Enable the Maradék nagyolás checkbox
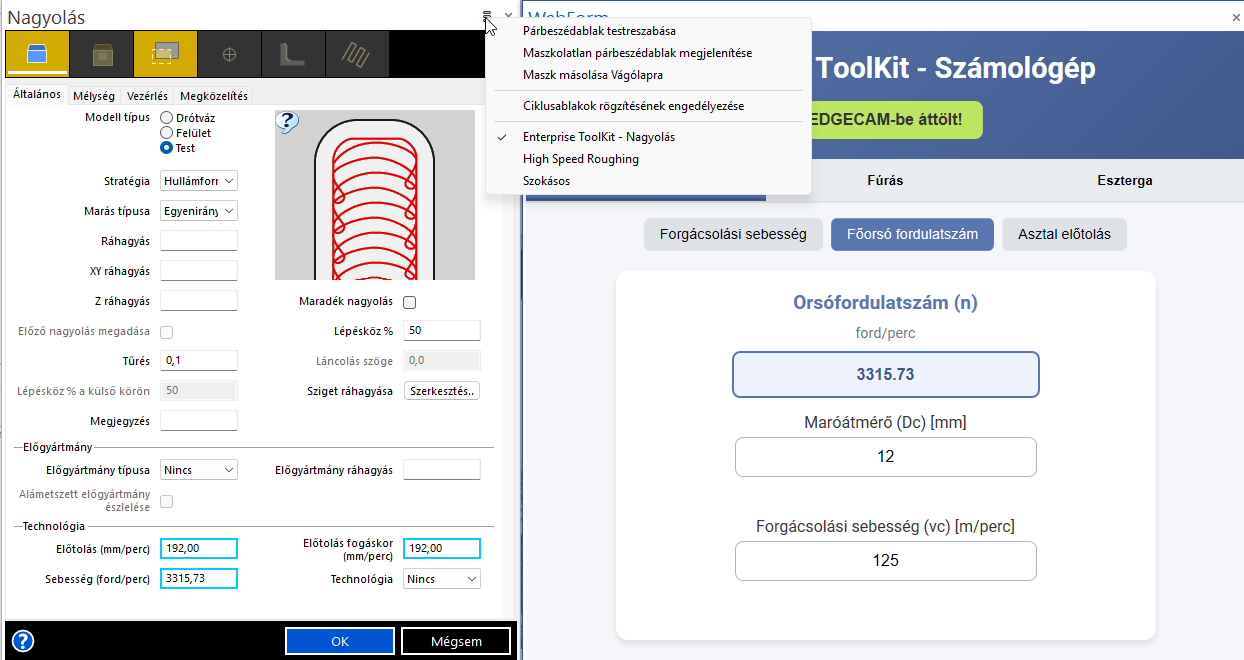Image resolution: width=1244 pixels, height=660 pixels. [409, 302]
